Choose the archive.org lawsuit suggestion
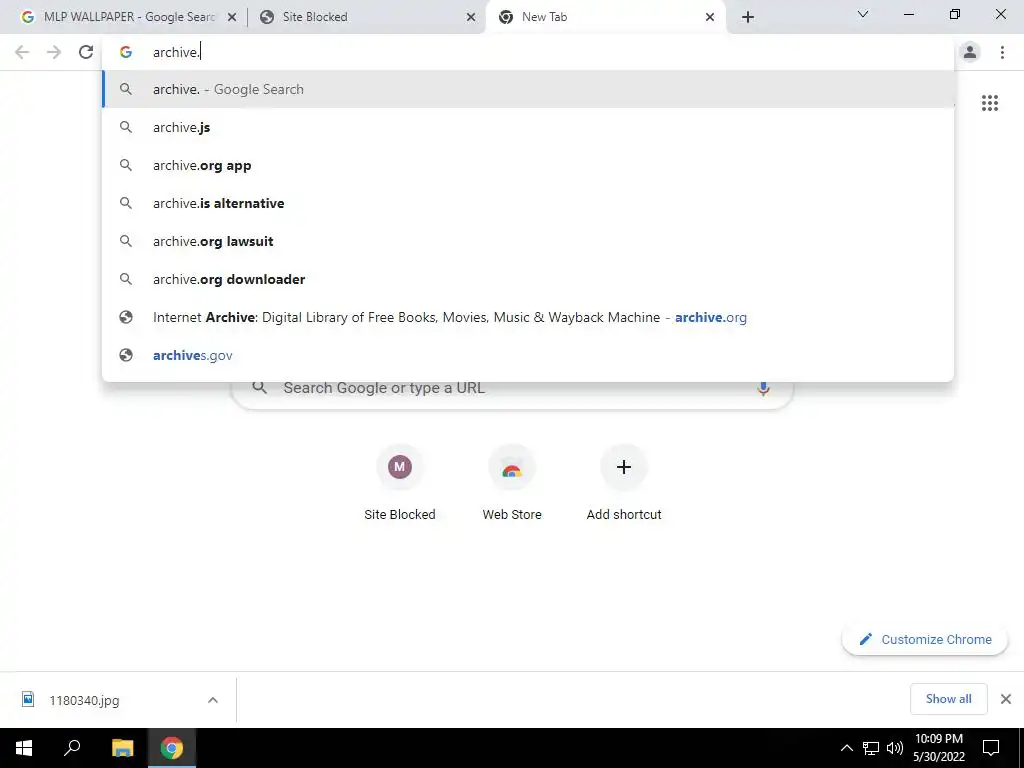The image size is (1024, 768). point(528,241)
